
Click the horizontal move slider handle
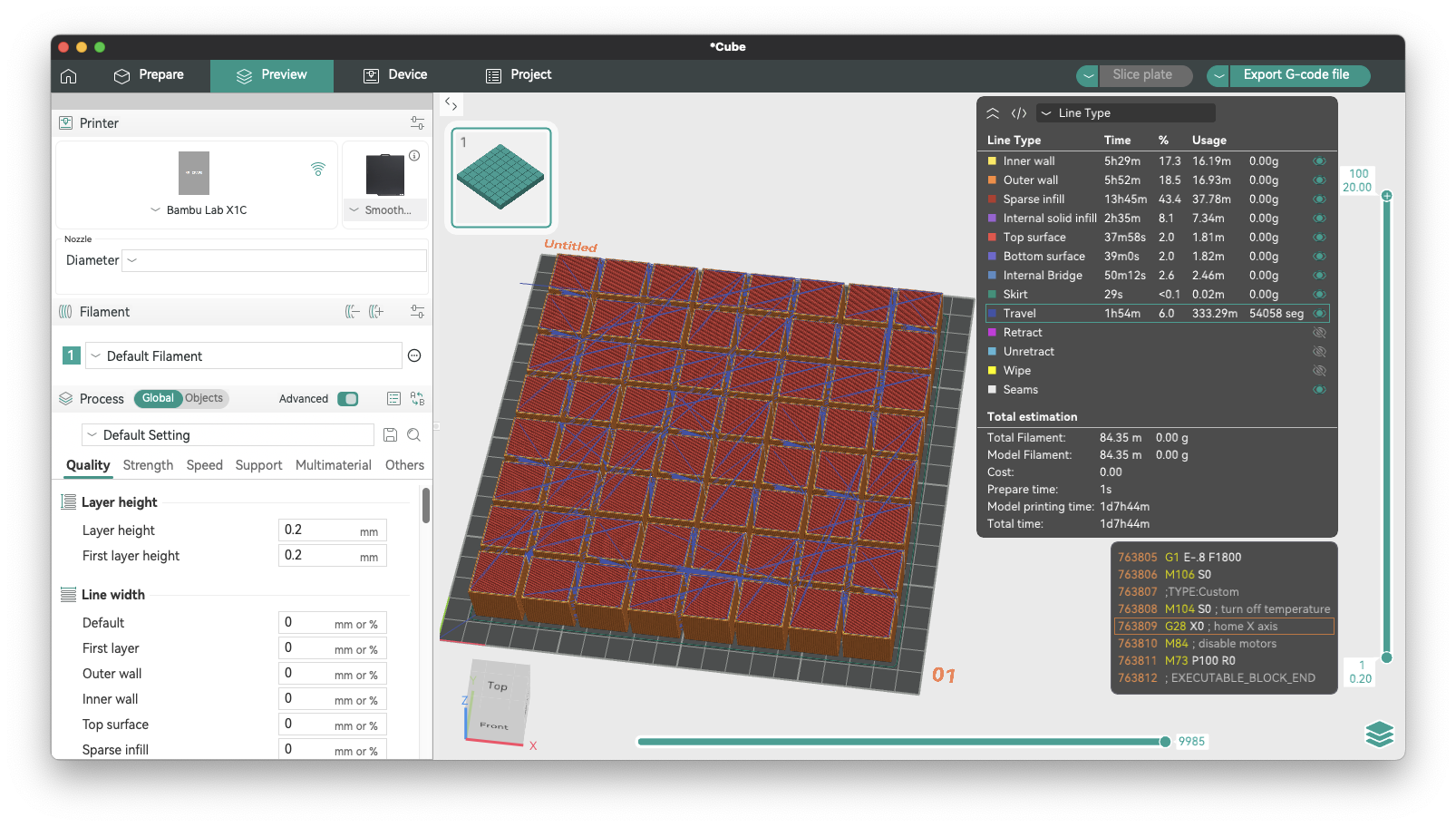pos(1165,742)
